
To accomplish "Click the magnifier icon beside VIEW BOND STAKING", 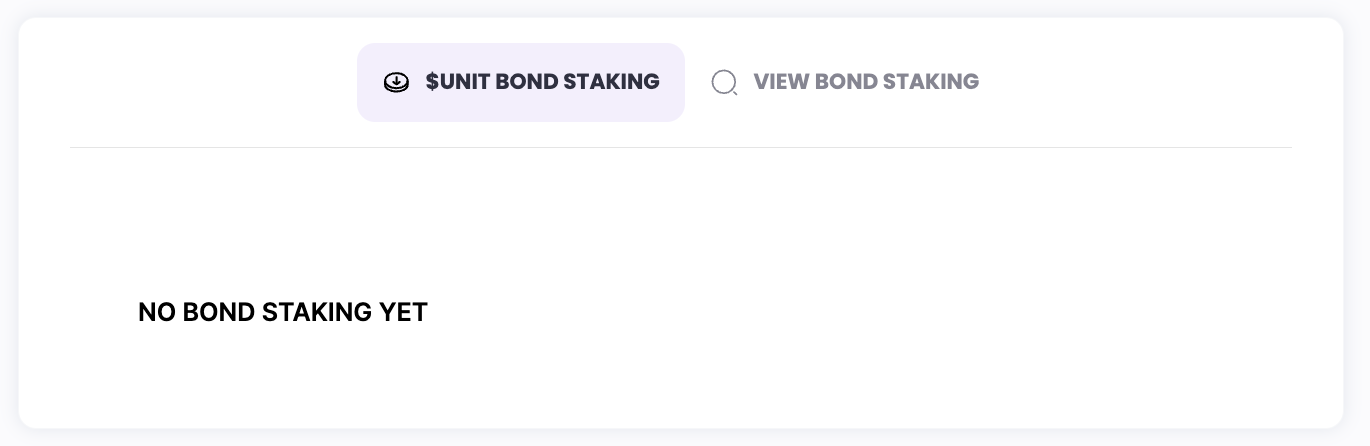I will (x=724, y=83).
